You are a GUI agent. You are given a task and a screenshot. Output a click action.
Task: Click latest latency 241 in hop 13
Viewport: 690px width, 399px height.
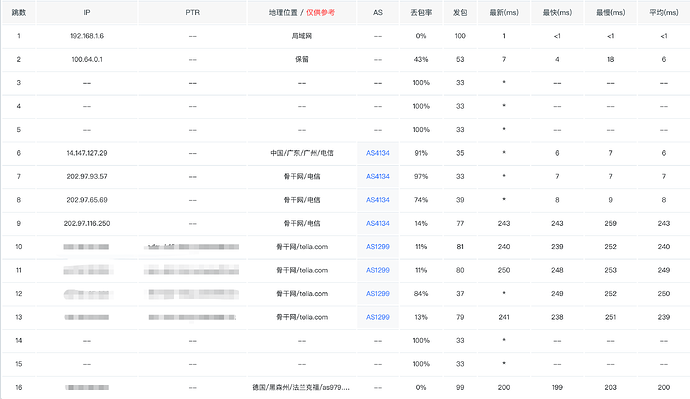504,317
